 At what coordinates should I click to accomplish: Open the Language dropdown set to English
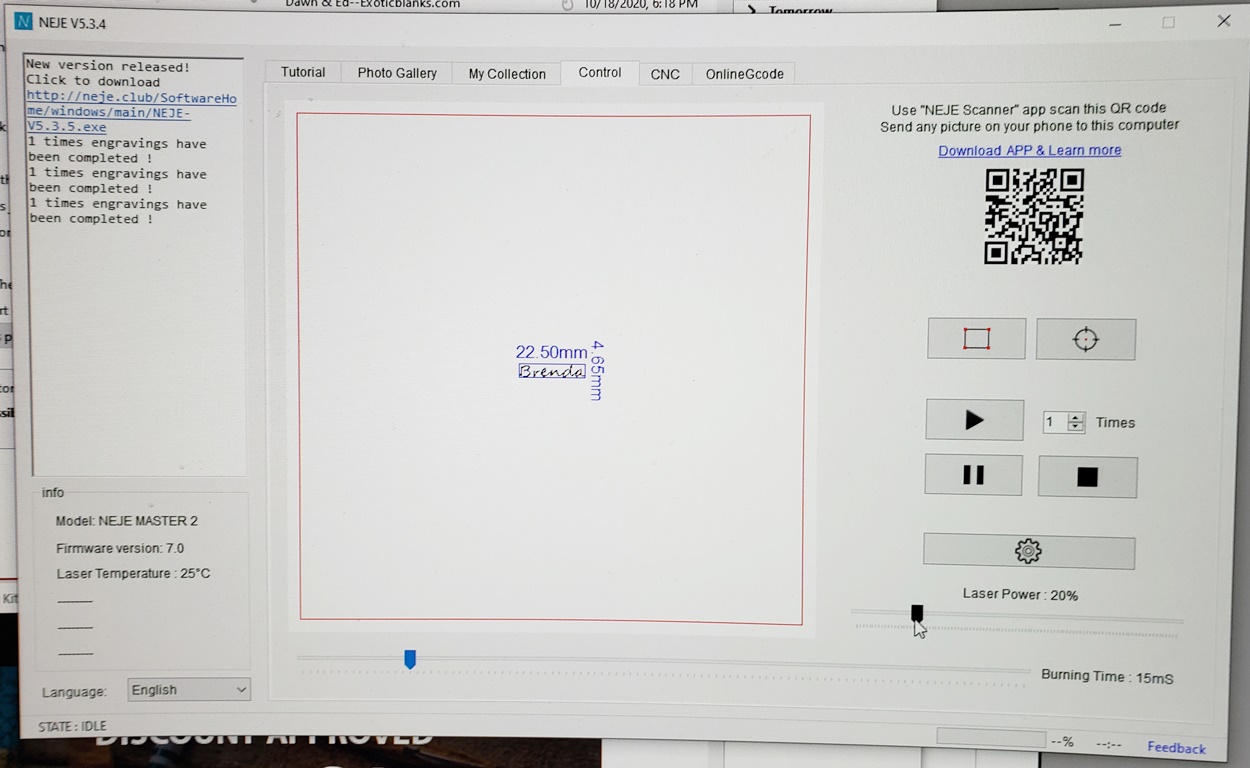[189, 690]
